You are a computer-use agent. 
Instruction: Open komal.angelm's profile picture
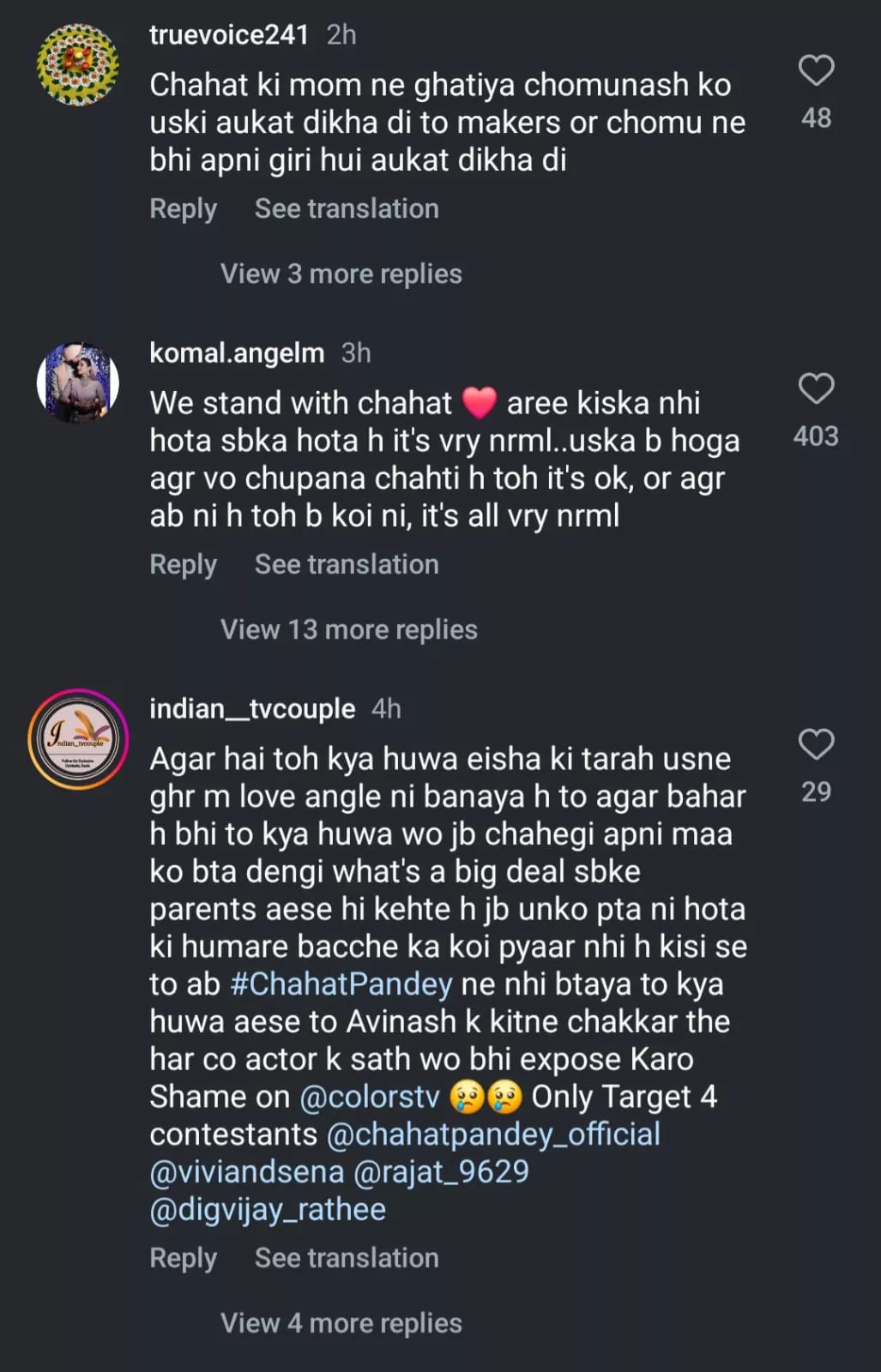point(78,382)
